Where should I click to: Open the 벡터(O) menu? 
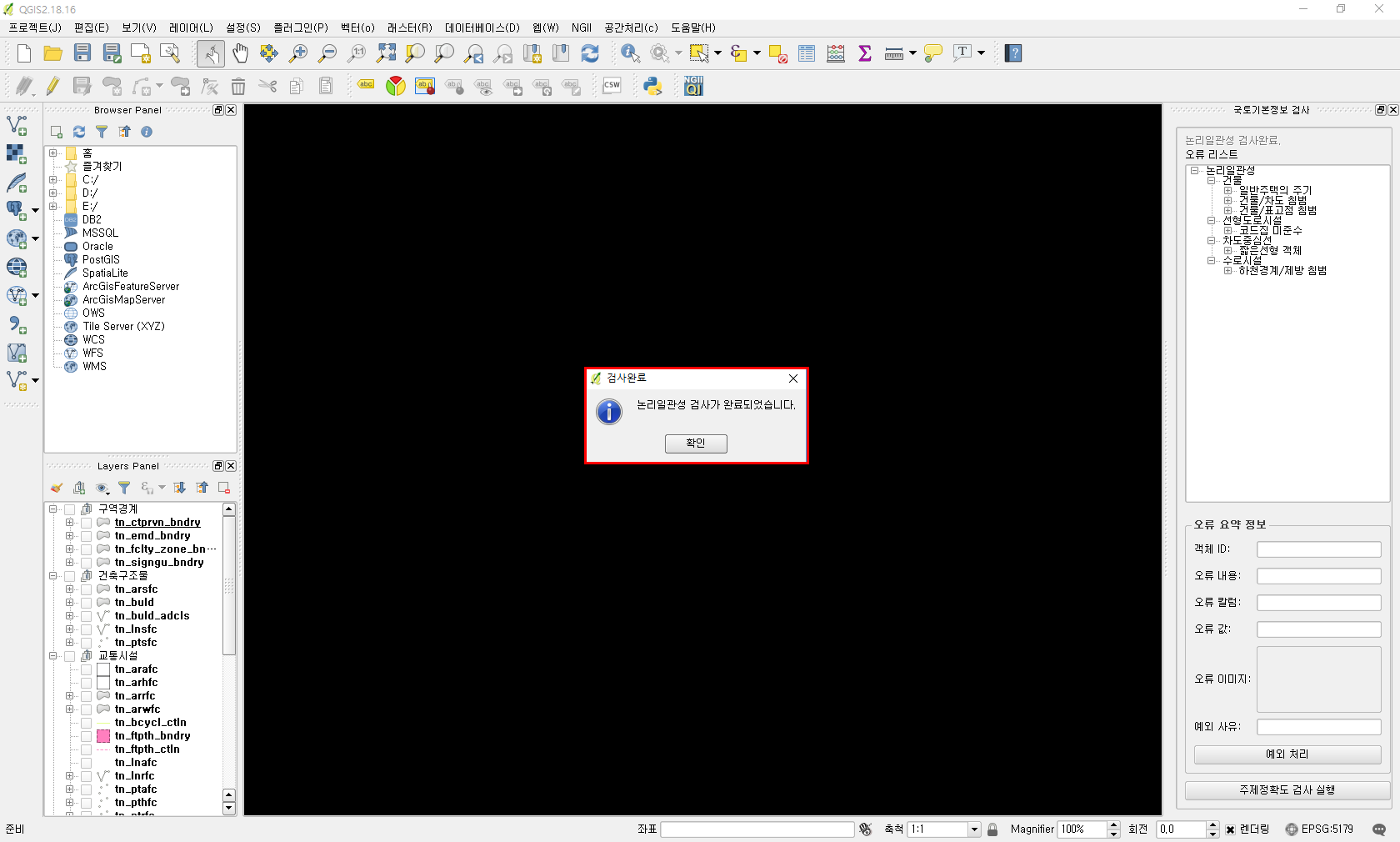(357, 28)
